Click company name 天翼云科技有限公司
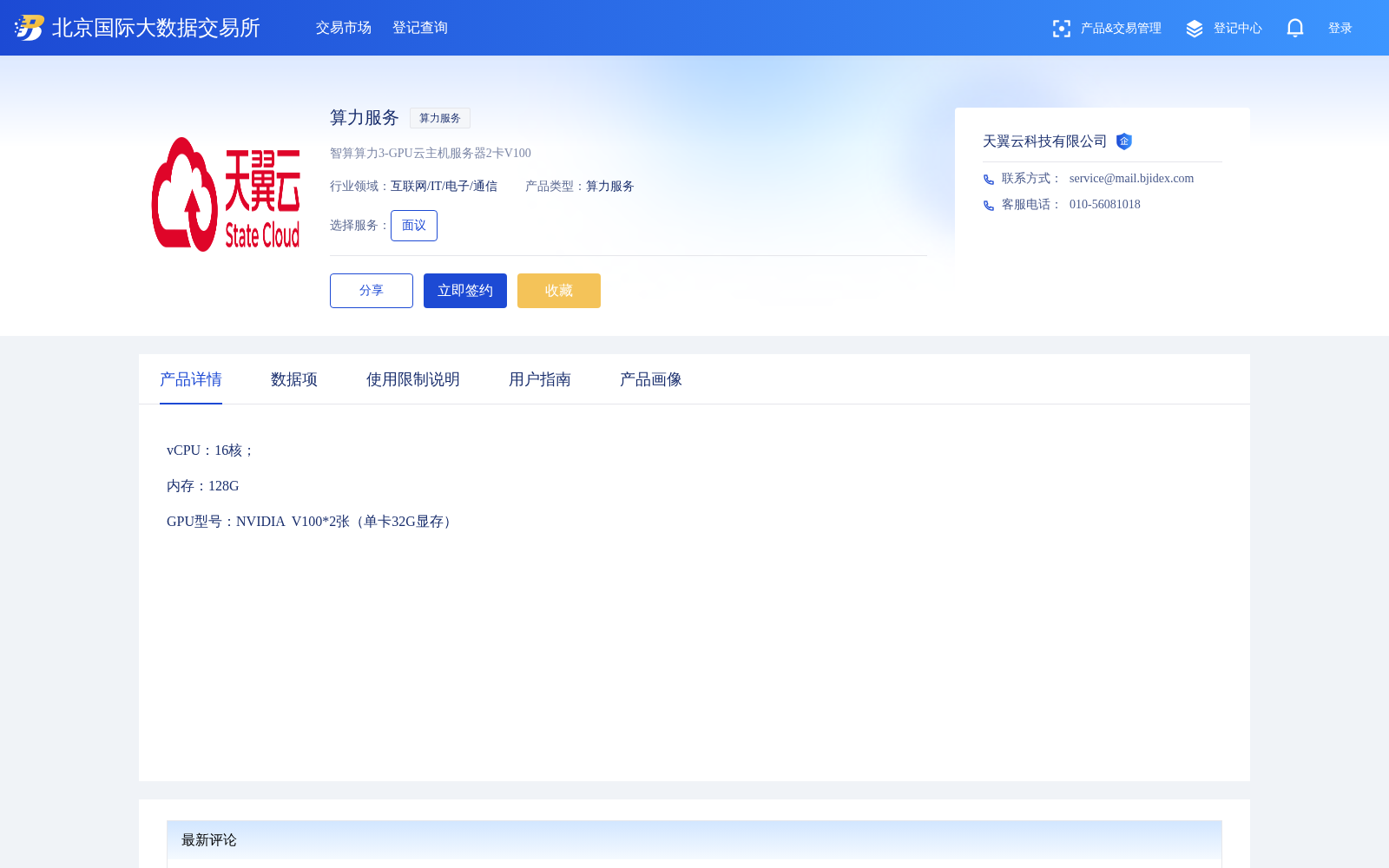Viewport: 1389px width, 868px height. [1045, 141]
